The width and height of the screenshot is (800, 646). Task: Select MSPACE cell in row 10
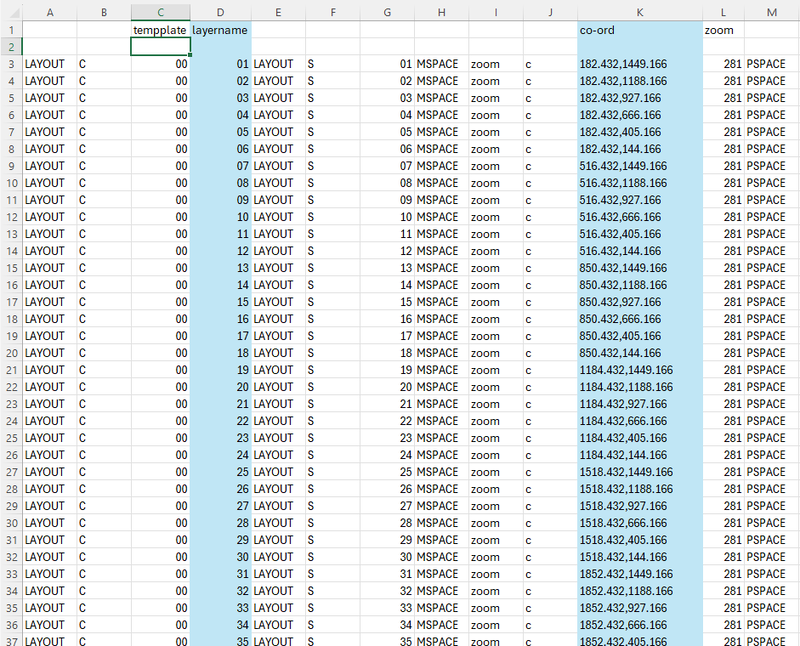(x=441, y=183)
